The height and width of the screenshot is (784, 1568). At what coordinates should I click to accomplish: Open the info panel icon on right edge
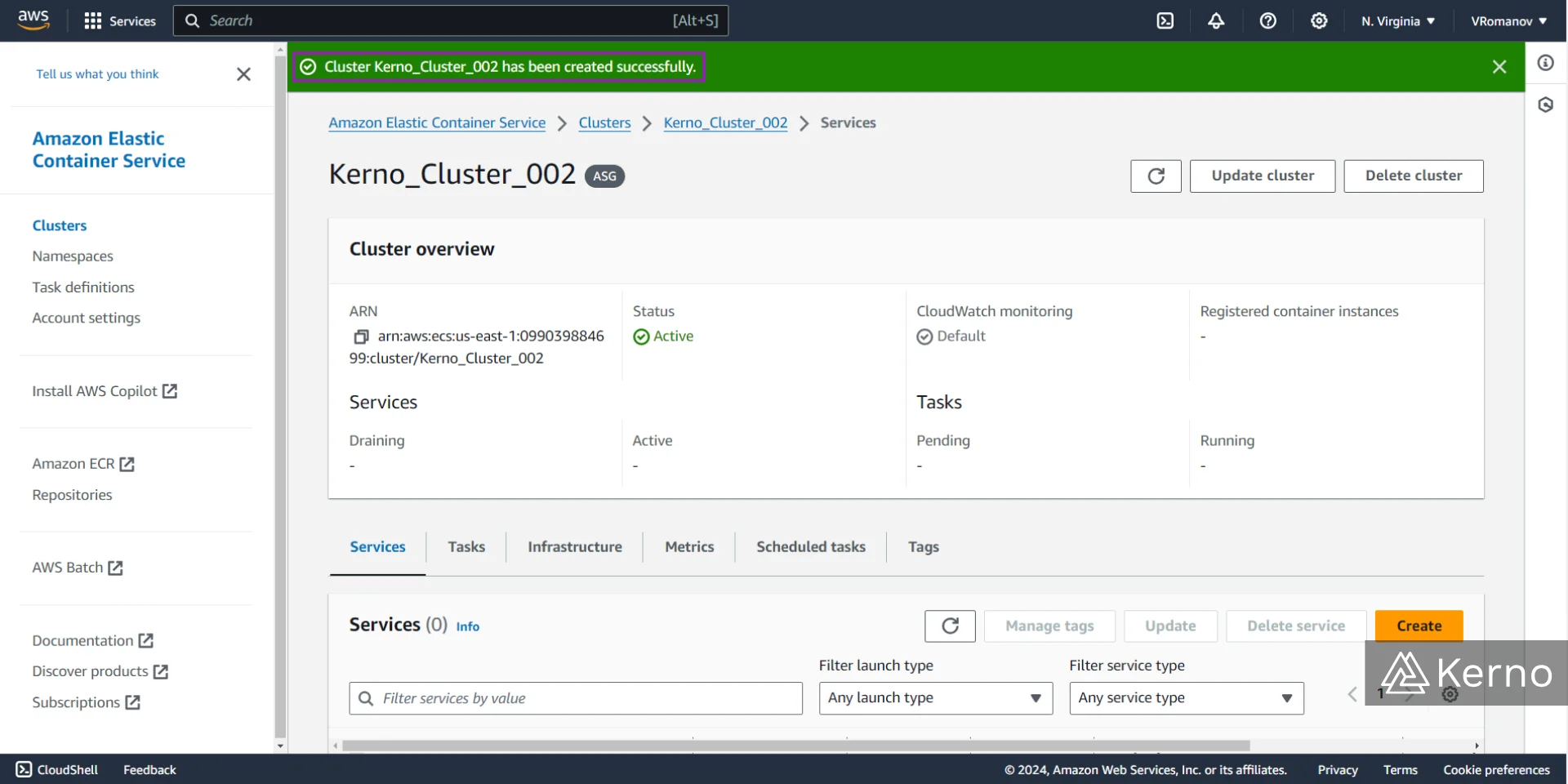[x=1546, y=63]
